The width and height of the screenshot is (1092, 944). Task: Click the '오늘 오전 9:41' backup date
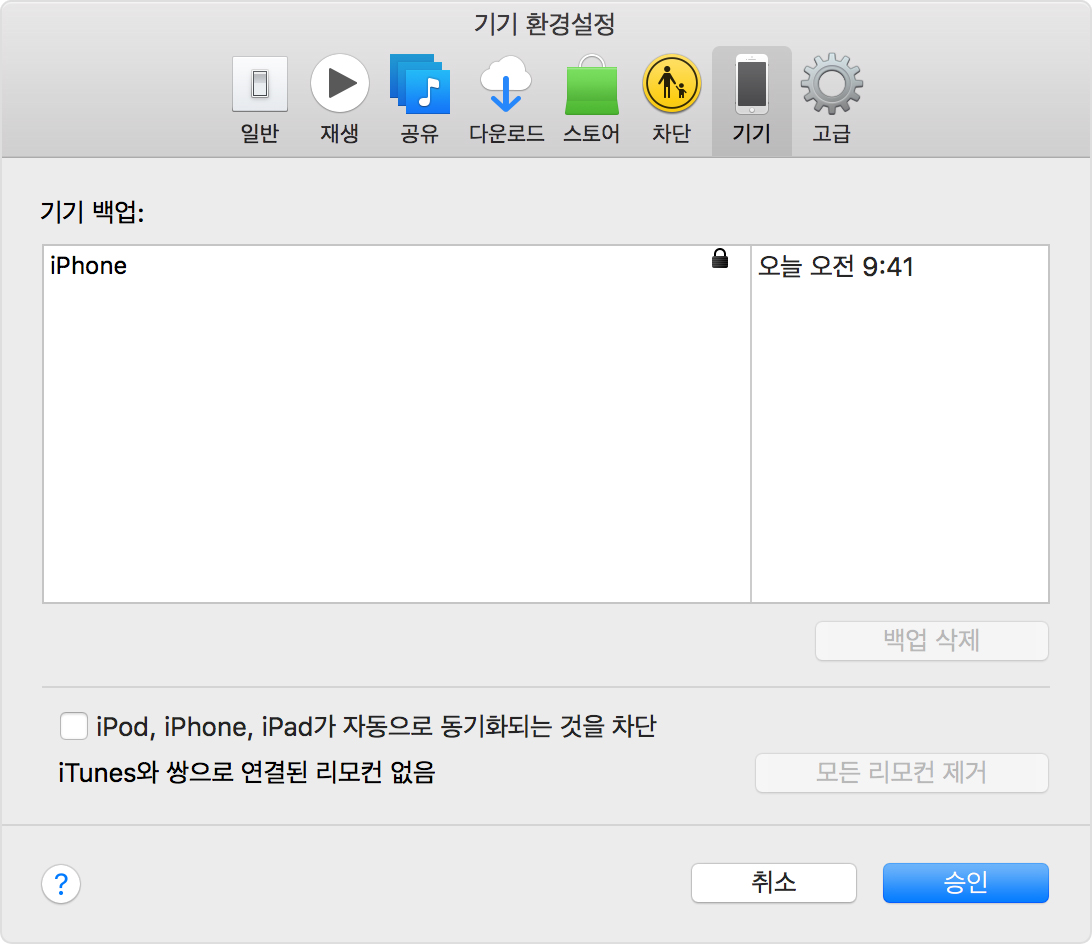click(836, 267)
